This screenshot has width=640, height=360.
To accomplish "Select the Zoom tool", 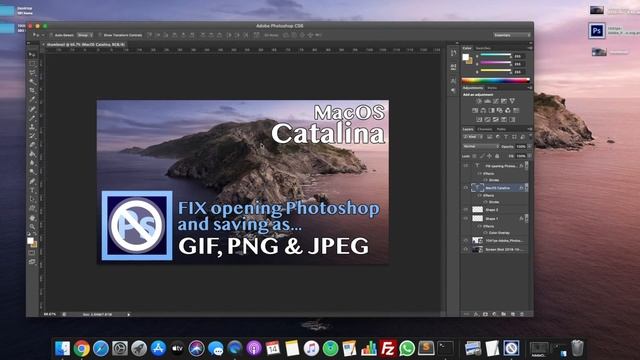I will pos(32,227).
